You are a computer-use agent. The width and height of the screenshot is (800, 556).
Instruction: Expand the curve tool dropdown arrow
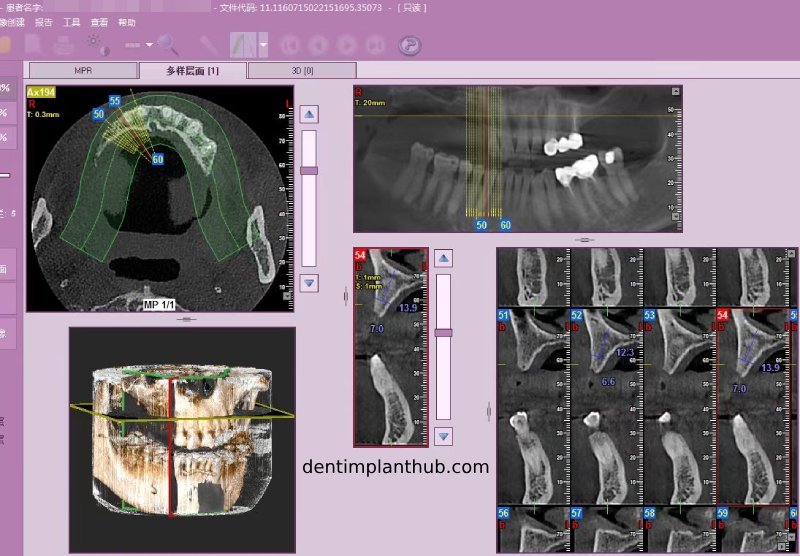263,45
